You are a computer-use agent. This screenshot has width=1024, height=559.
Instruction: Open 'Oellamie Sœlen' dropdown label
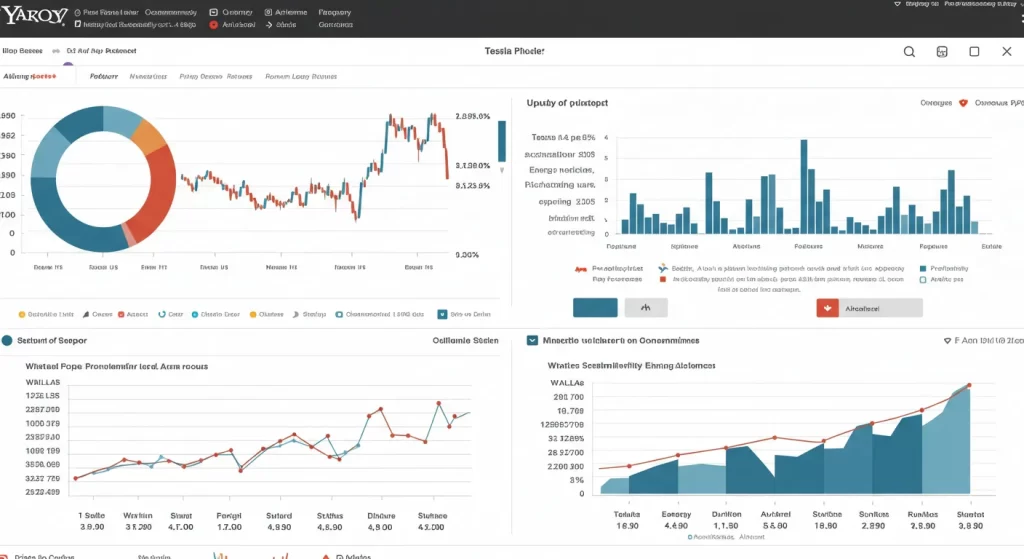coord(465,340)
